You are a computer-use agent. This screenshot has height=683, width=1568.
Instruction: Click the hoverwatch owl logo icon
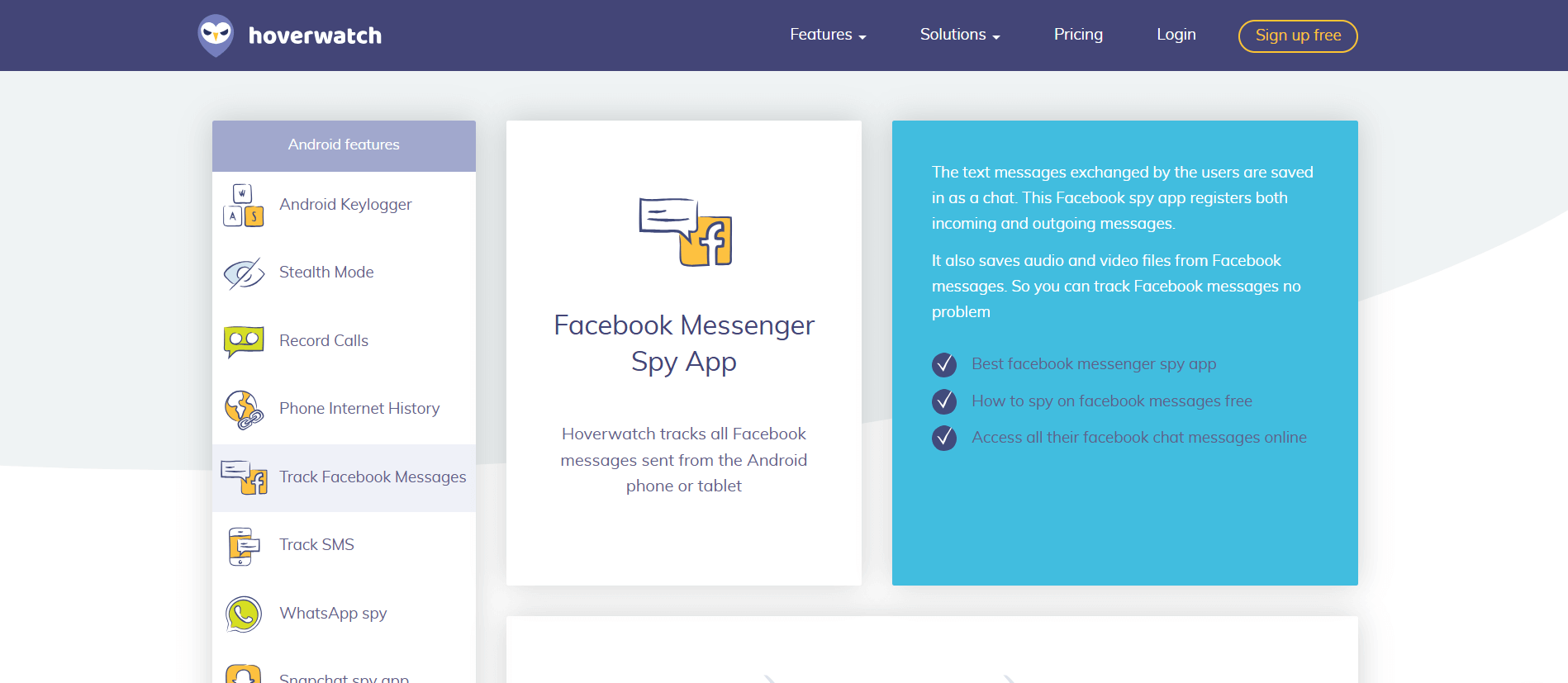pyautogui.click(x=216, y=36)
